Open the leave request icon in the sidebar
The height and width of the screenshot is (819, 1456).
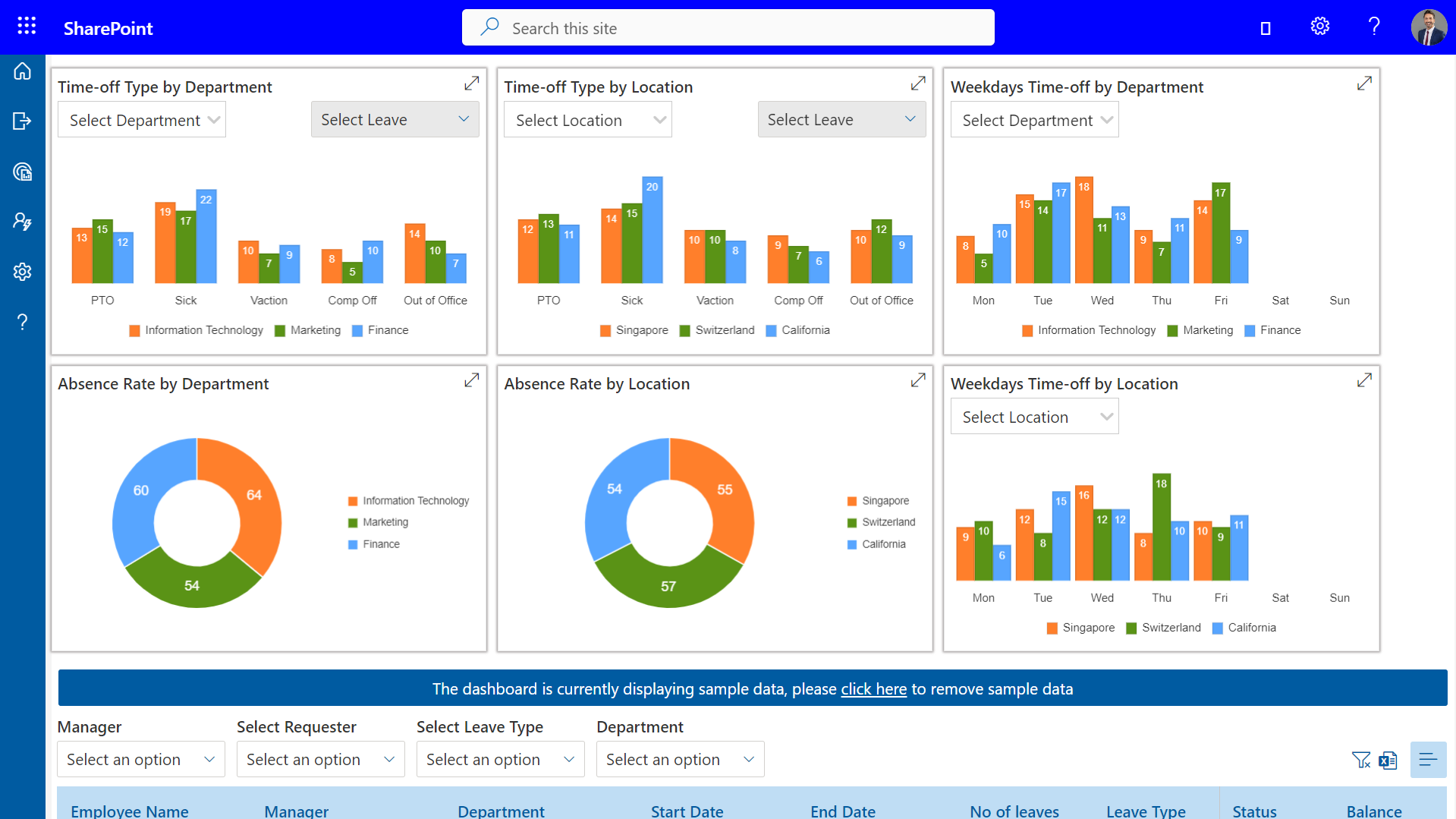23,121
